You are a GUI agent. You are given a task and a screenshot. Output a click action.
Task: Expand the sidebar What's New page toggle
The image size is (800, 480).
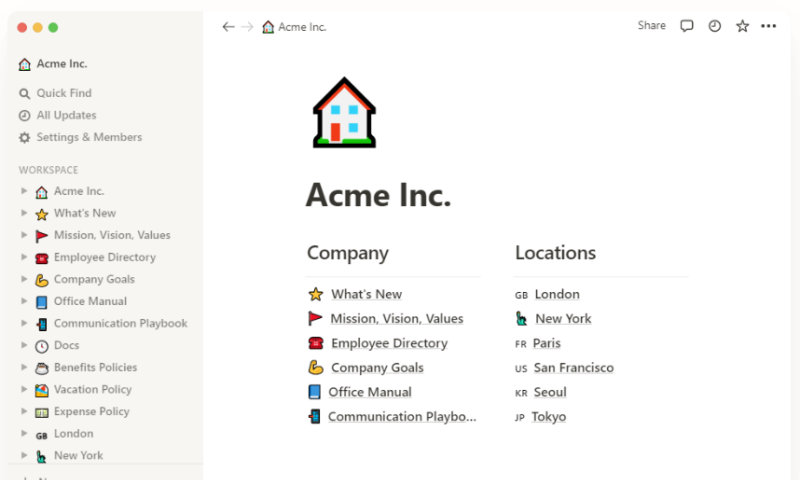(x=23, y=213)
